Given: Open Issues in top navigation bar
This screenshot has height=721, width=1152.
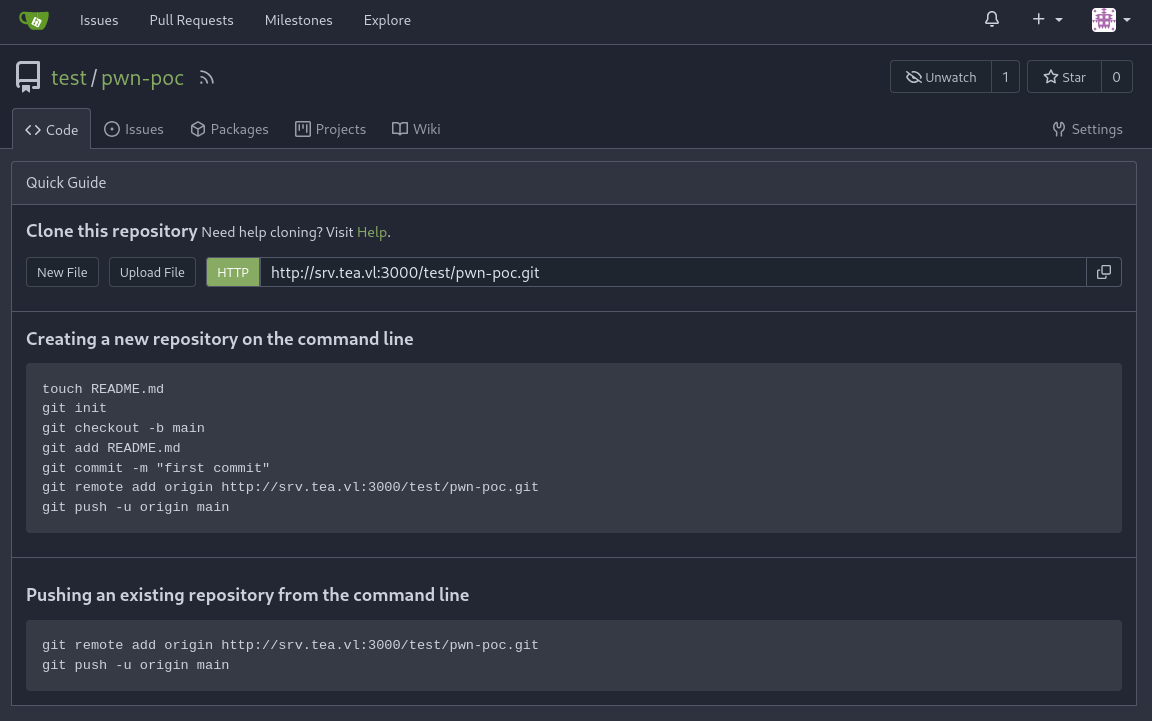Looking at the screenshot, I should coord(99,20).
